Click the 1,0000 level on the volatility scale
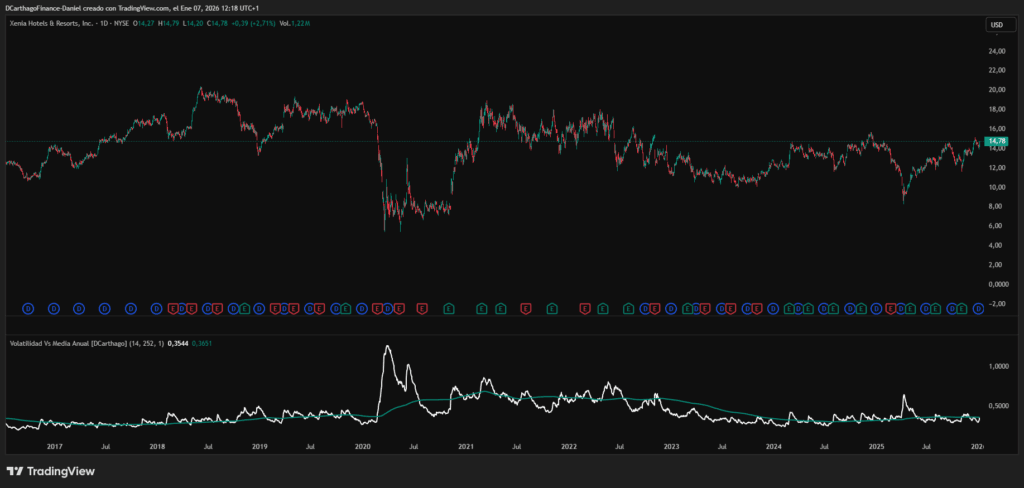This screenshot has width=1024, height=488. click(1000, 367)
